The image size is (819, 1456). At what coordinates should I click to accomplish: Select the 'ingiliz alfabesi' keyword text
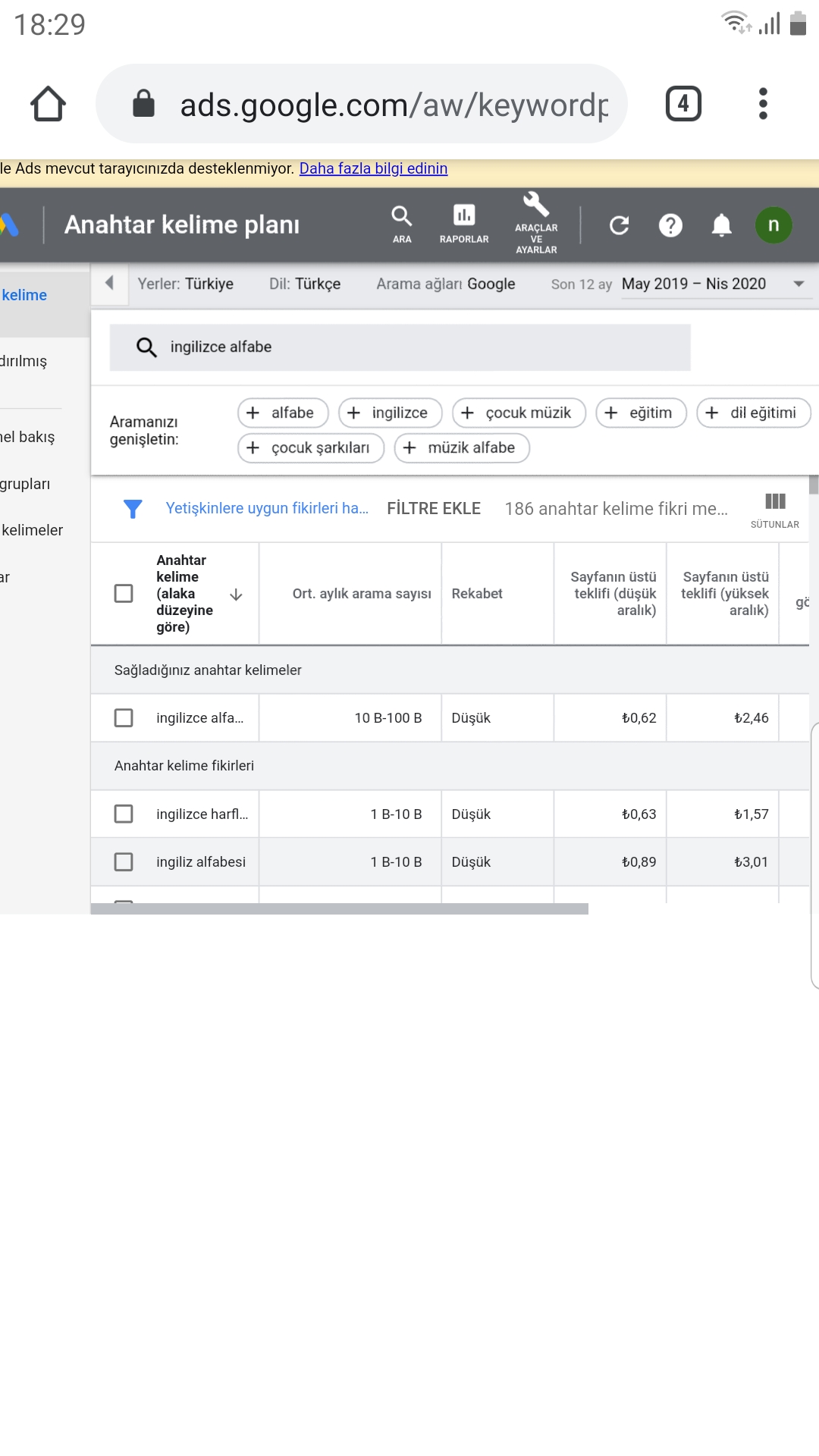pyautogui.click(x=201, y=862)
